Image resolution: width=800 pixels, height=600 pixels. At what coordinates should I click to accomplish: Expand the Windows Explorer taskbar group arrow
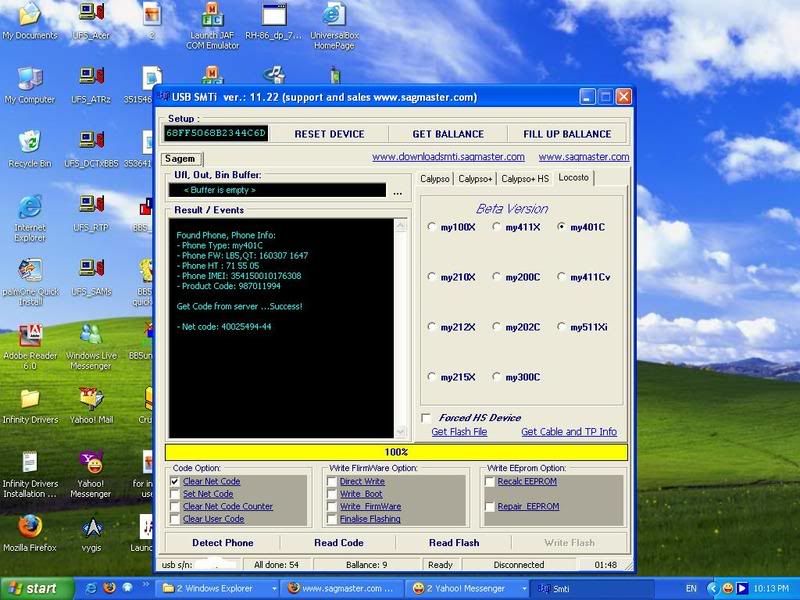(274, 589)
